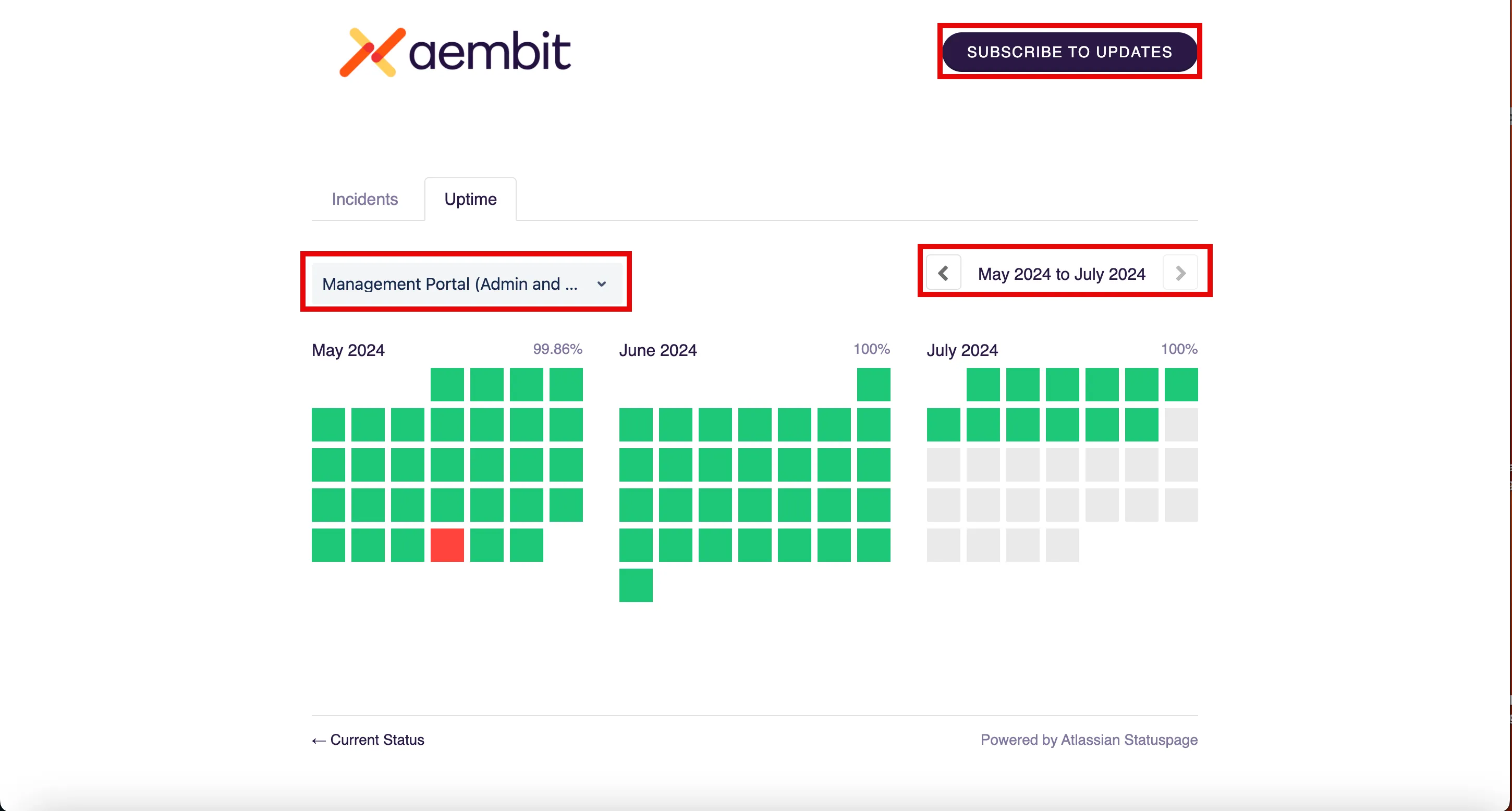1512x811 pixels.
Task: Click the back chevron to view earlier months
Action: [944, 273]
